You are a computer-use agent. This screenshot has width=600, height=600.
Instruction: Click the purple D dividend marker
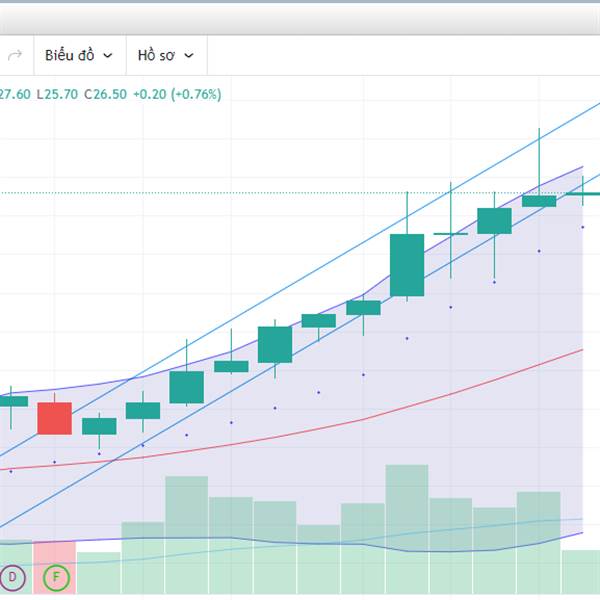[12, 577]
